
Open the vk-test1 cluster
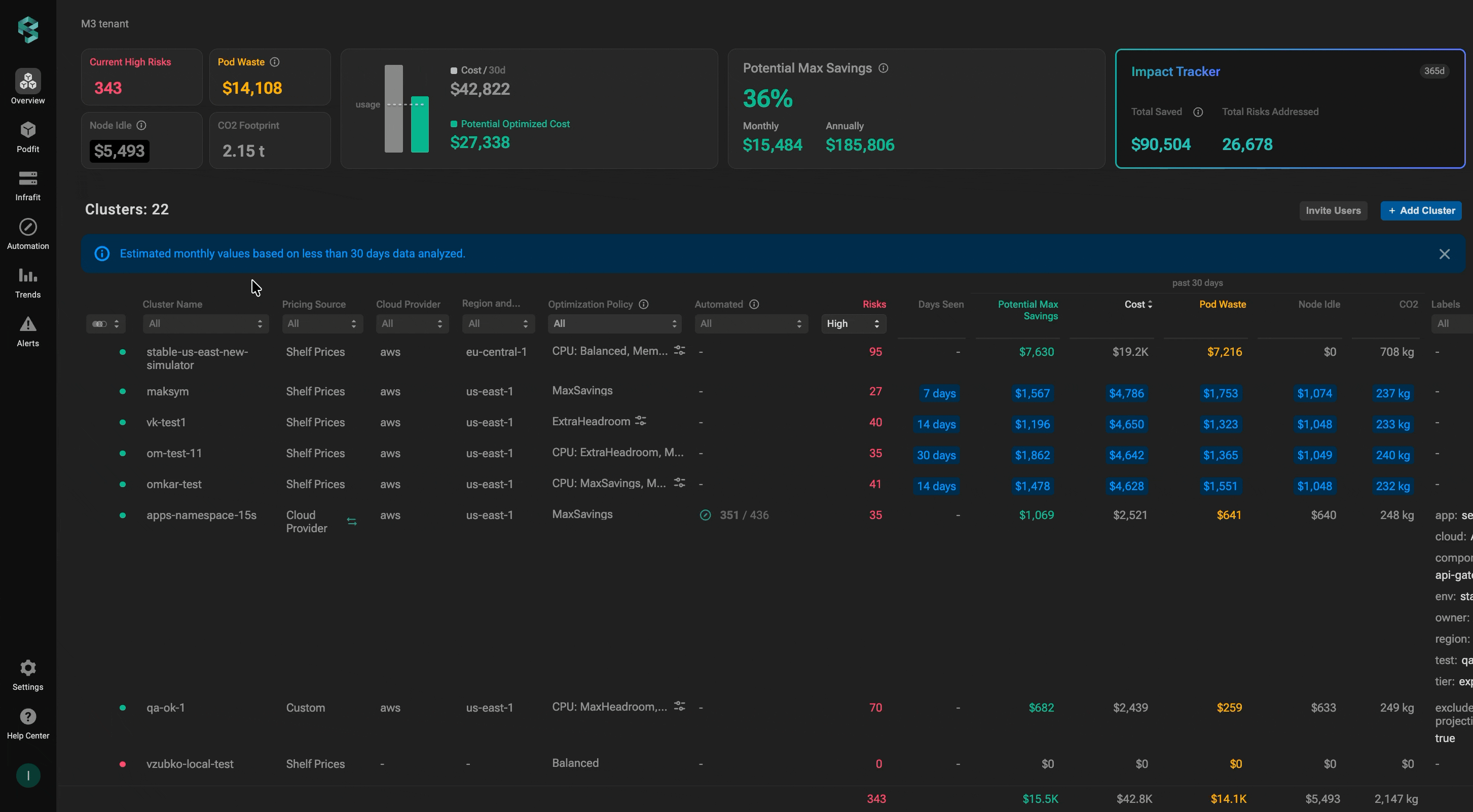166,423
